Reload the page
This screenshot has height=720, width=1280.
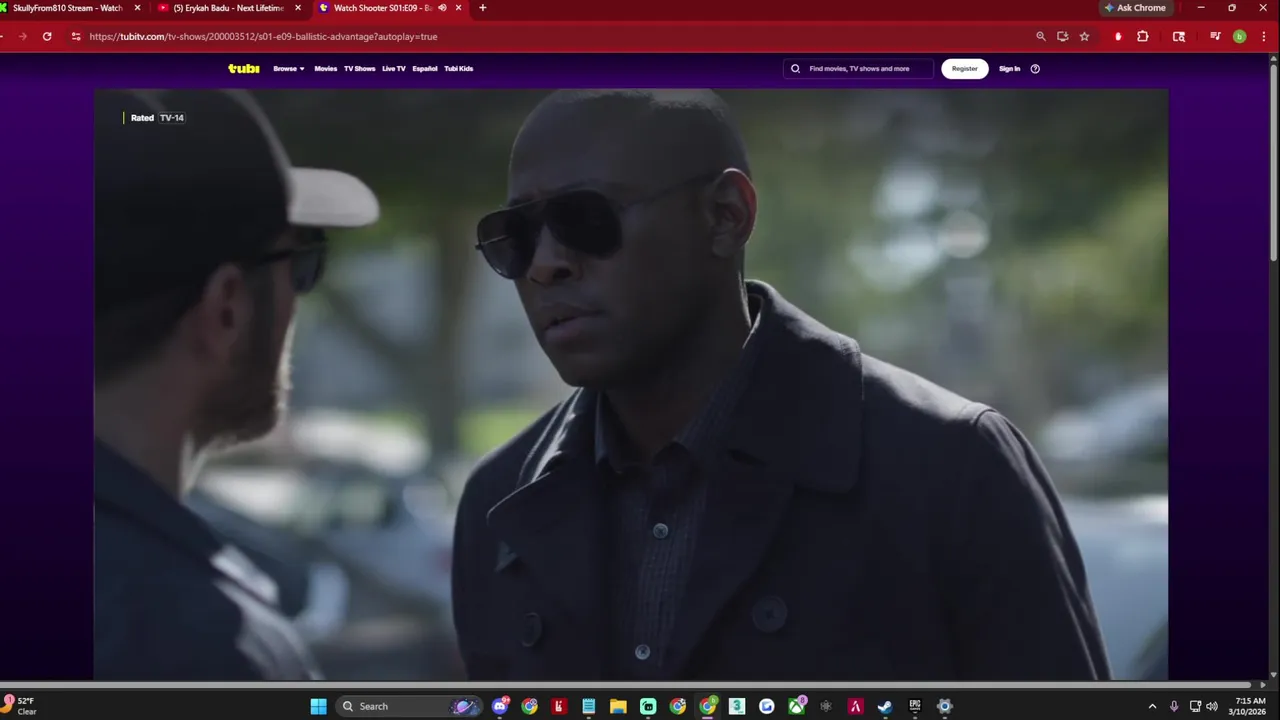(47, 36)
